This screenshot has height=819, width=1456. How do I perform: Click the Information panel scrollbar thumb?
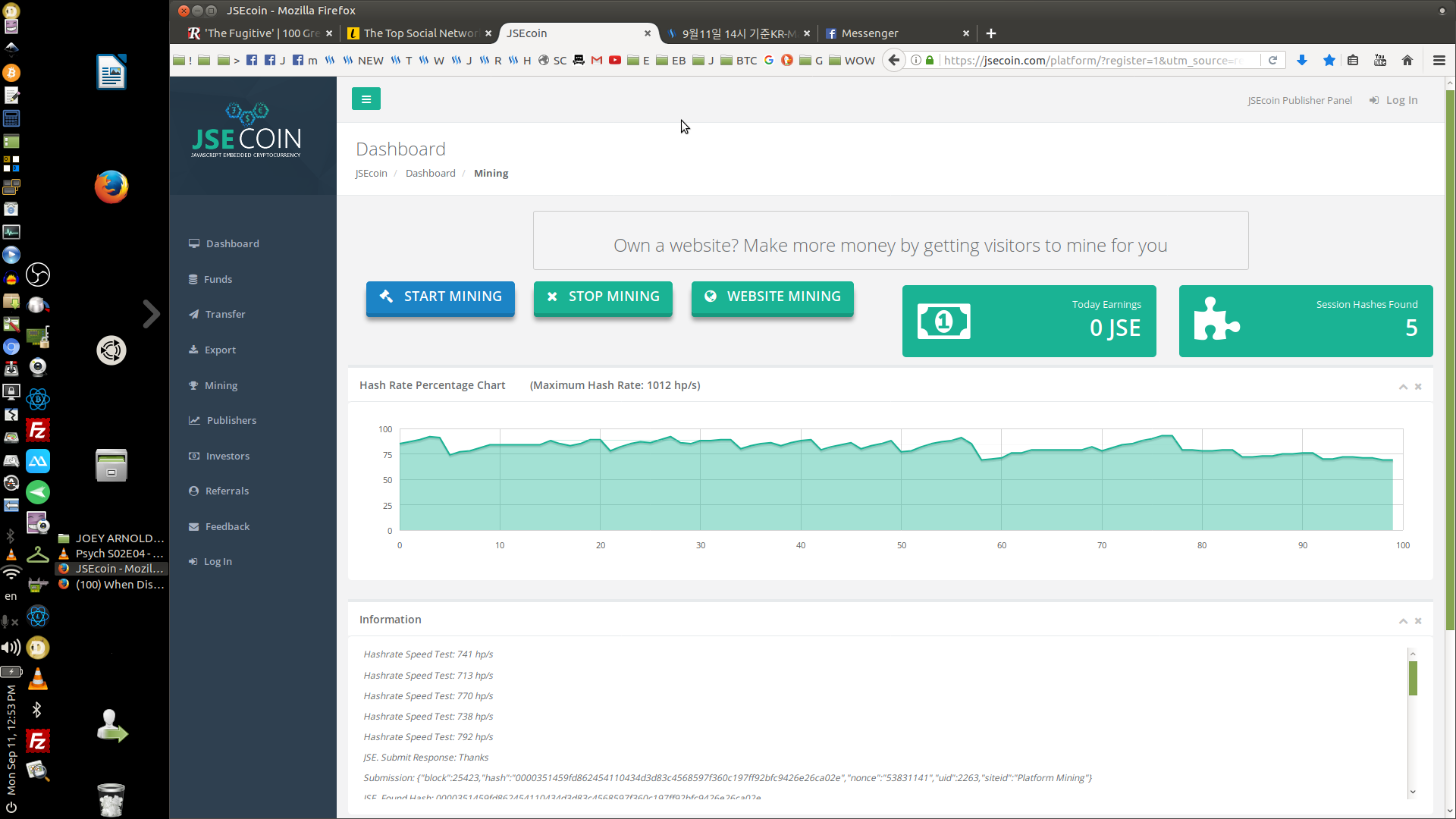click(x=1413, y=678)
